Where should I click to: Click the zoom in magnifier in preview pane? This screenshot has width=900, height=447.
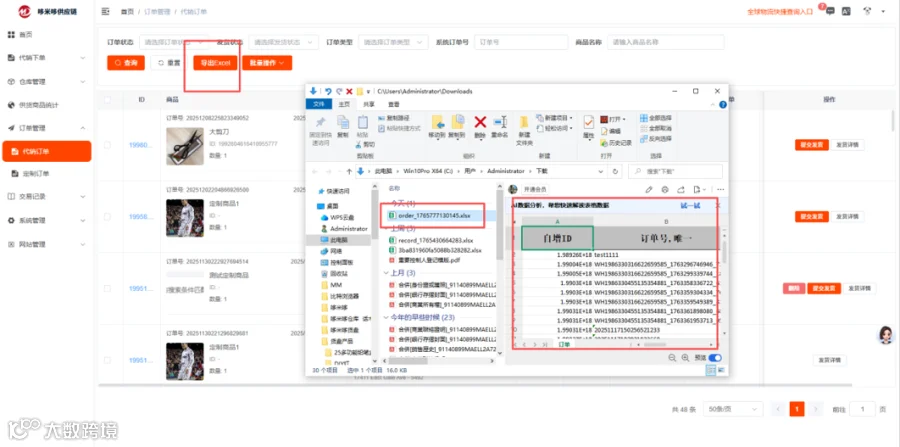(x=685, y=357)
